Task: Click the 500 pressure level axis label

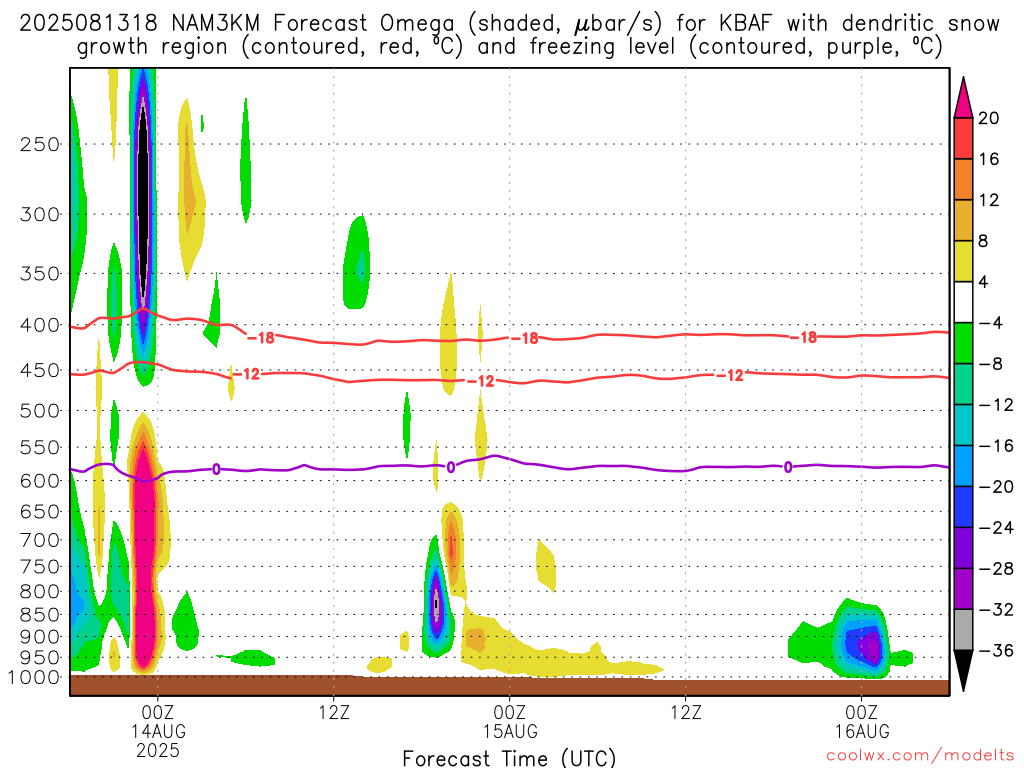Action: click(40, 411)
